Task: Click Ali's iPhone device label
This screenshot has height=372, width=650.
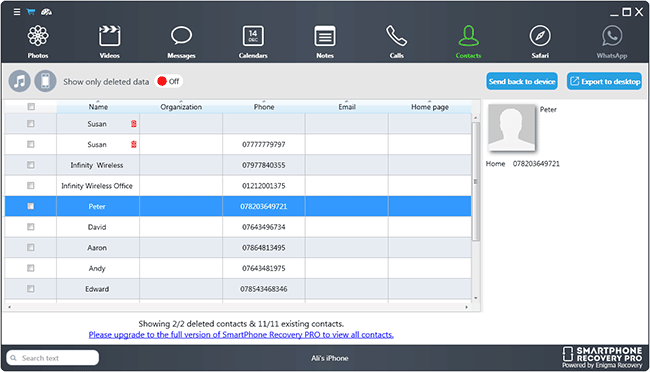Action: 330,358
